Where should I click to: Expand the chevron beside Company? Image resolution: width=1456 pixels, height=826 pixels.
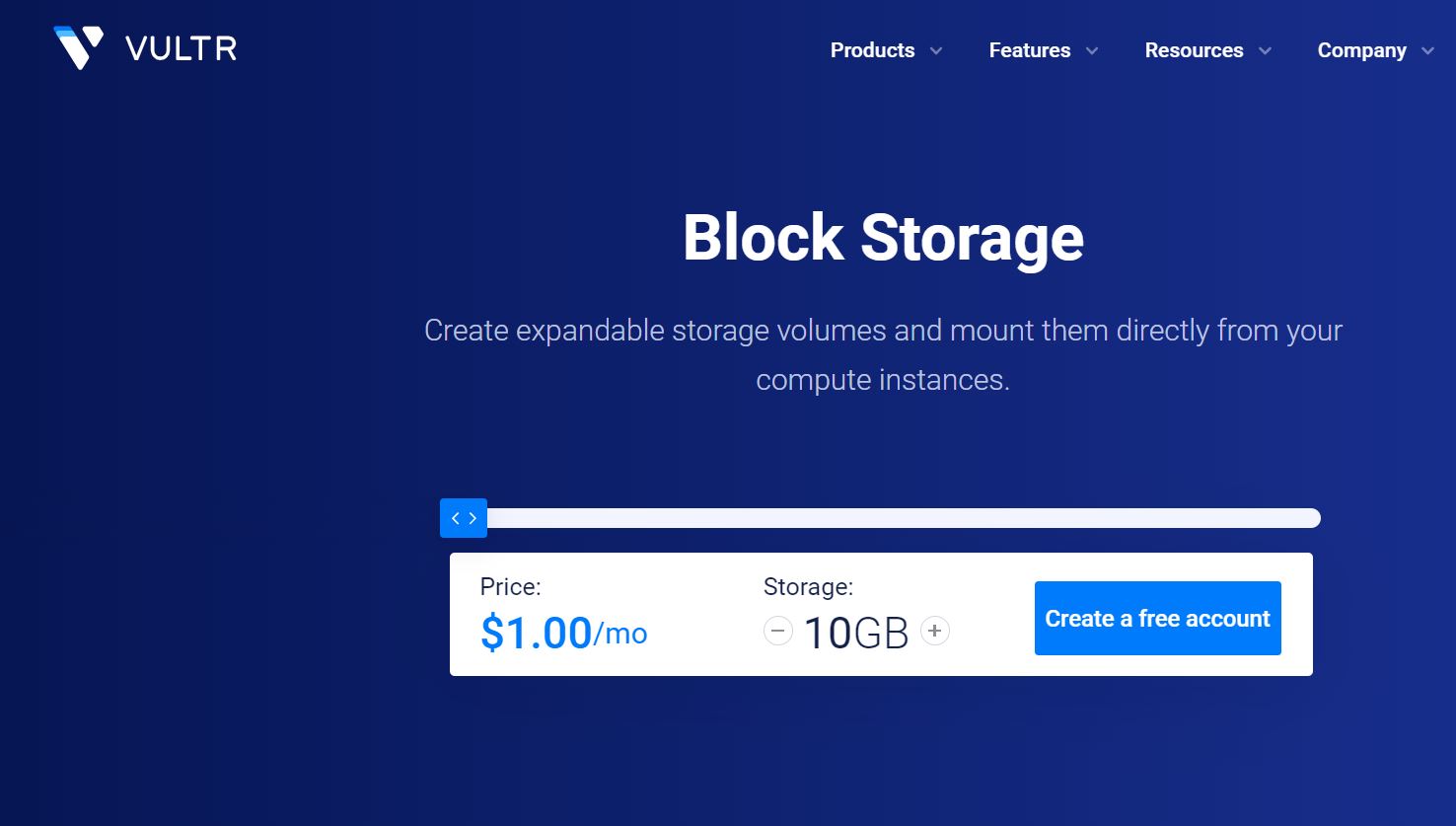(1427, 51)
